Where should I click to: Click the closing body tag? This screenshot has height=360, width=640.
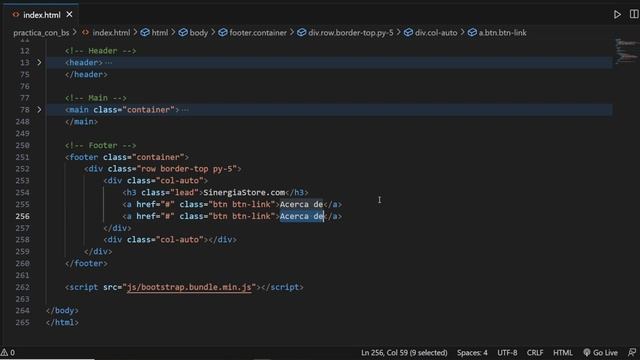coord(62,311)
